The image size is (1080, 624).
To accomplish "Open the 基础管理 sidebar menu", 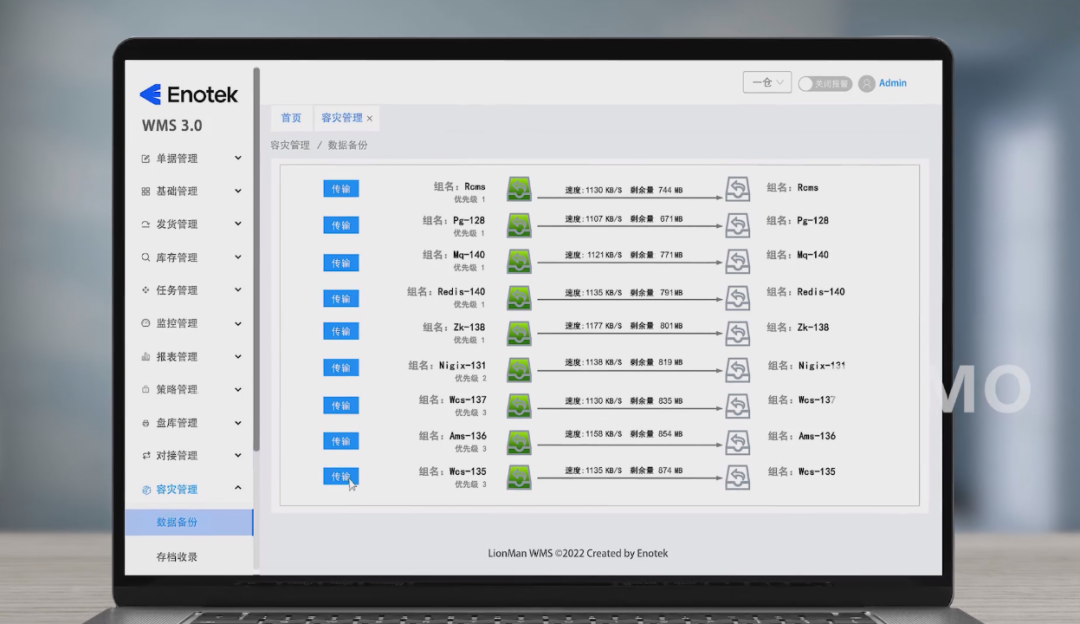I will point(190,191).
